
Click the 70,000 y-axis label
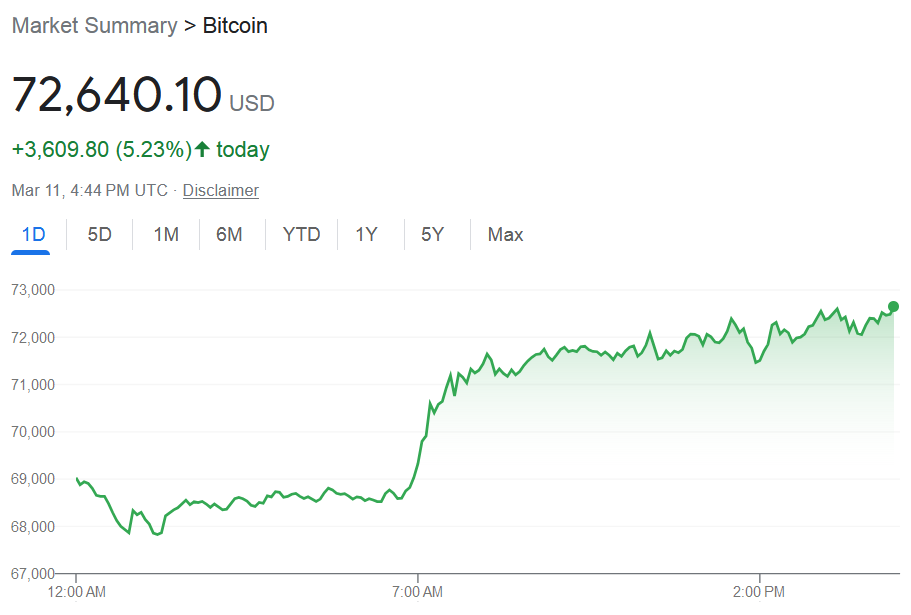tap(34, 432)
